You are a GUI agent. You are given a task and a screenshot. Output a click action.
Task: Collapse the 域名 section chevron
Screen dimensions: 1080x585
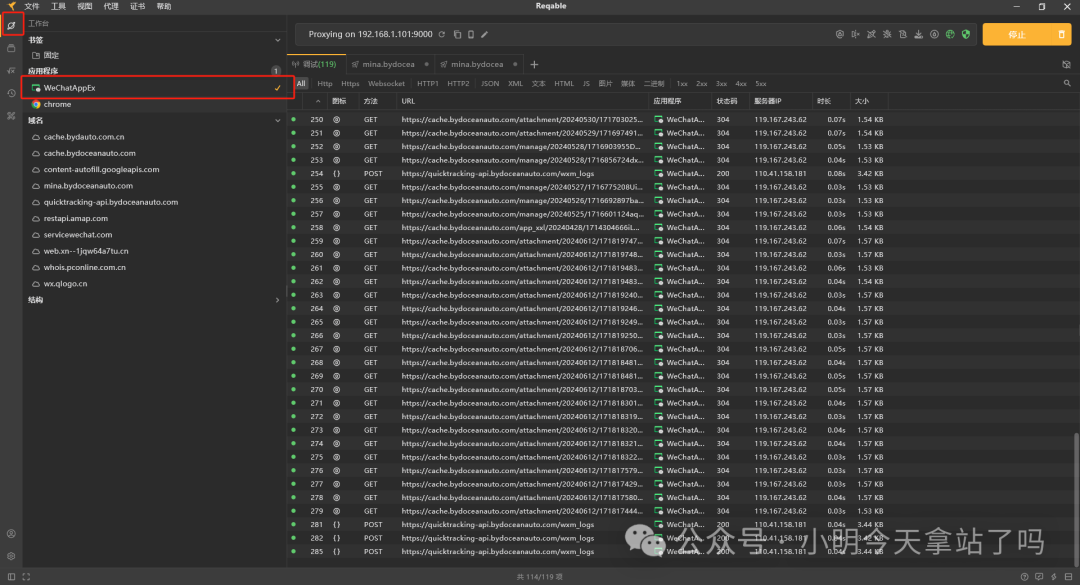pyautogui.click(x=278, y=121)
